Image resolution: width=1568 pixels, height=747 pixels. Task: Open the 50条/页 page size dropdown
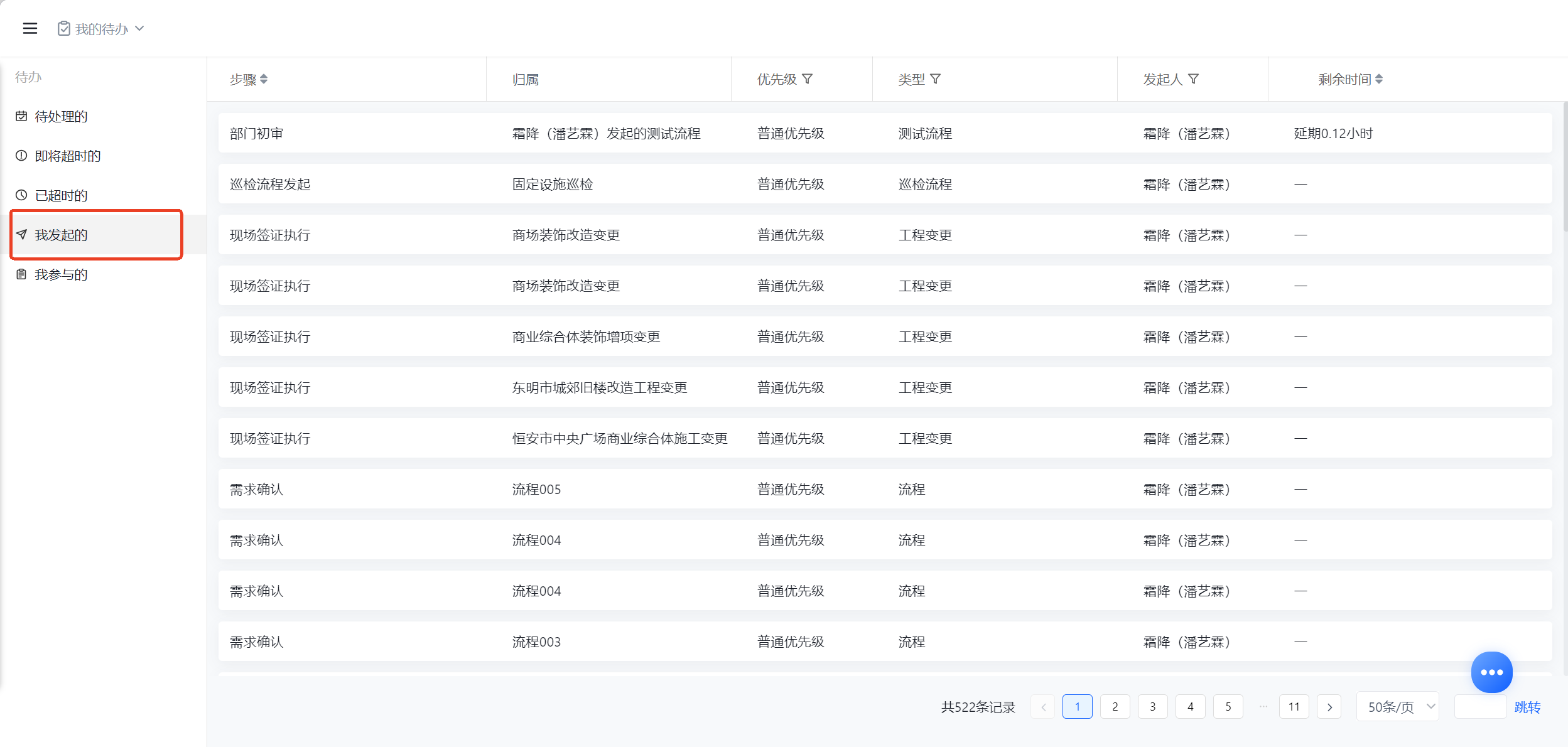1398,707
